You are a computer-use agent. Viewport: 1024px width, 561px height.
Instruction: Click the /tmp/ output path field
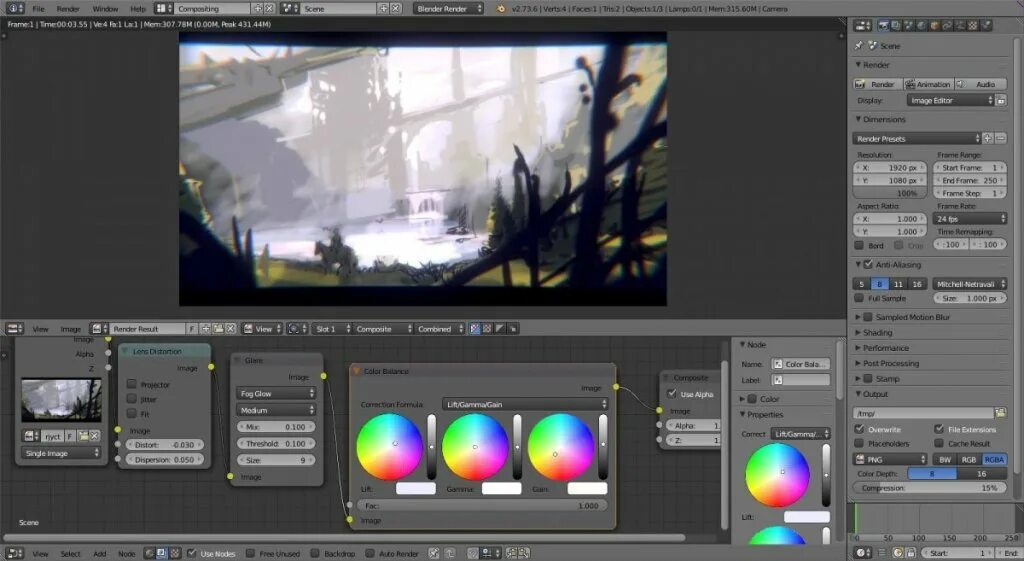[923, 413]
